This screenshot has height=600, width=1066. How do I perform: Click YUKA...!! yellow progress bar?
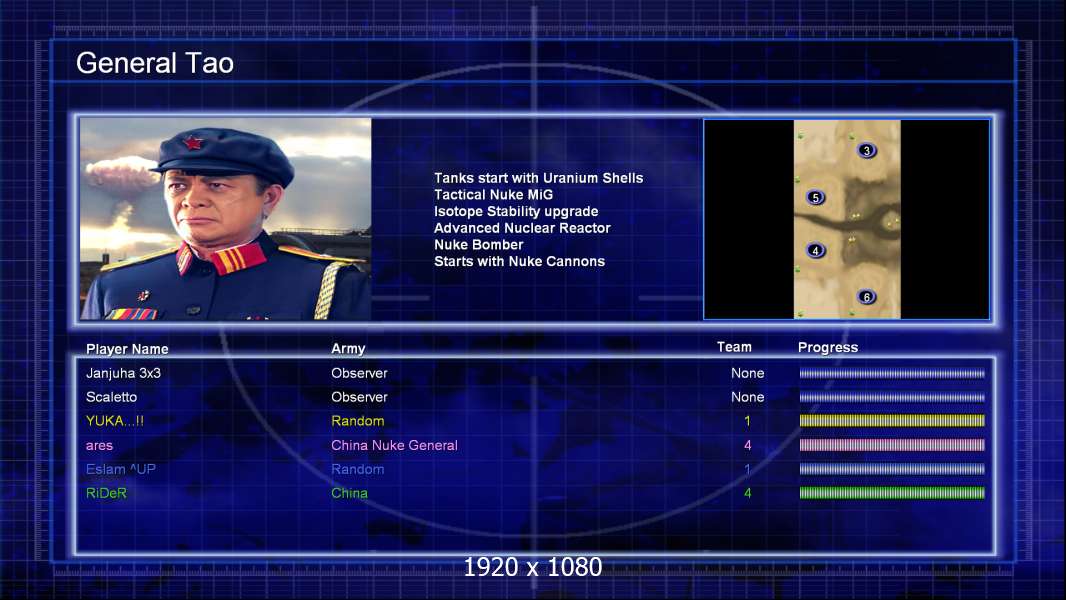(x=892, y=421)
